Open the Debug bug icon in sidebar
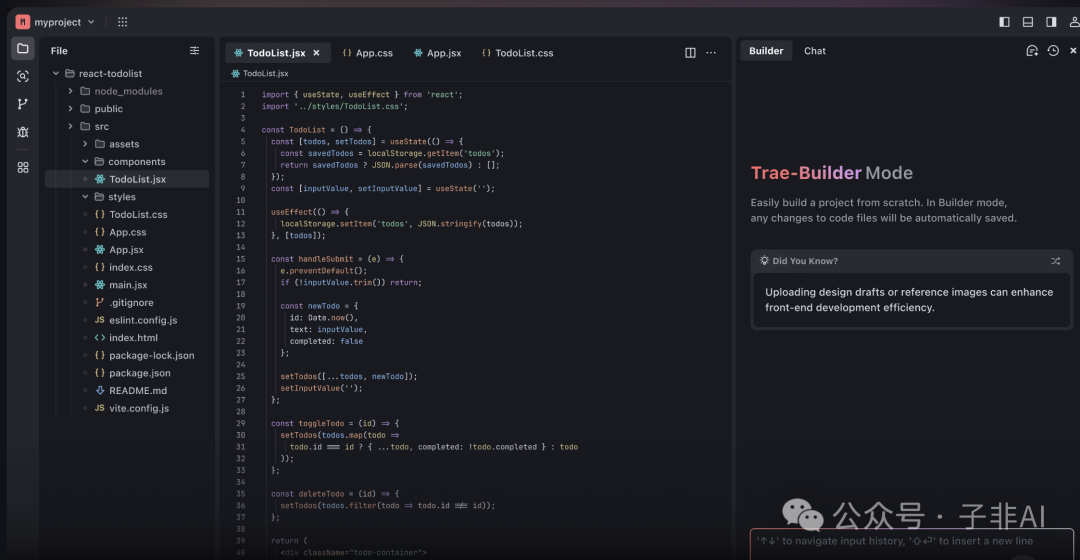The width and height of the screenshot is (1080, 560). [x=23, y=132]
